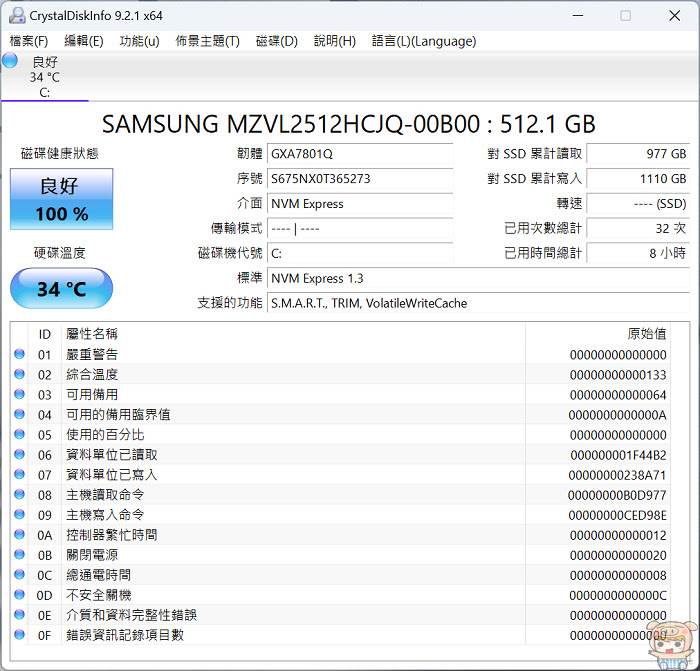Click status orb for attribute 0F 錯誤資訊記錄項目數
The width and height of the screenshot is (700, 671).
click(19, 634)
